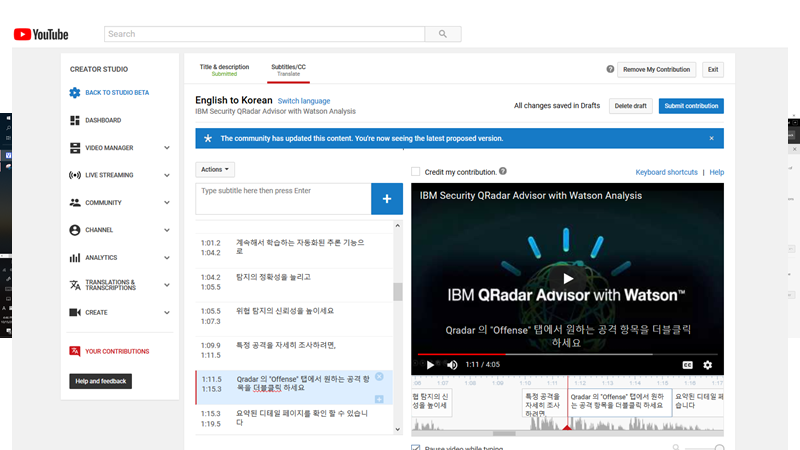Screen dimensions: 800x450
Task: Expand the Analytics section
Action: pyautogui.click(x=167, y=258)
